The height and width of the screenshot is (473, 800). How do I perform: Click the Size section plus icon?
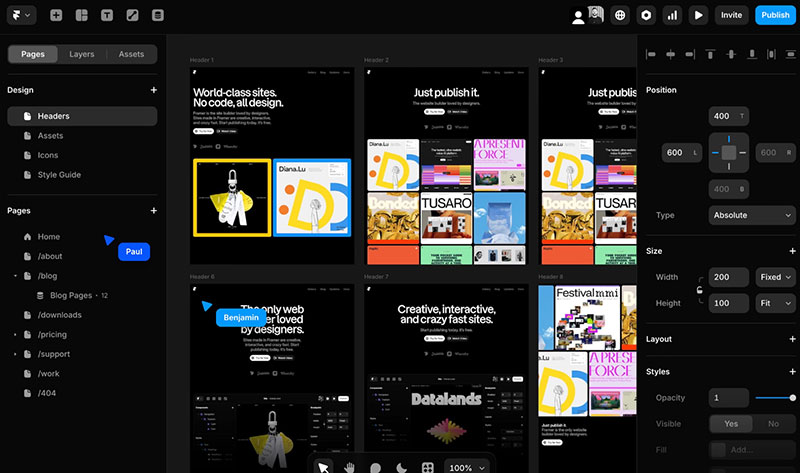792,251
